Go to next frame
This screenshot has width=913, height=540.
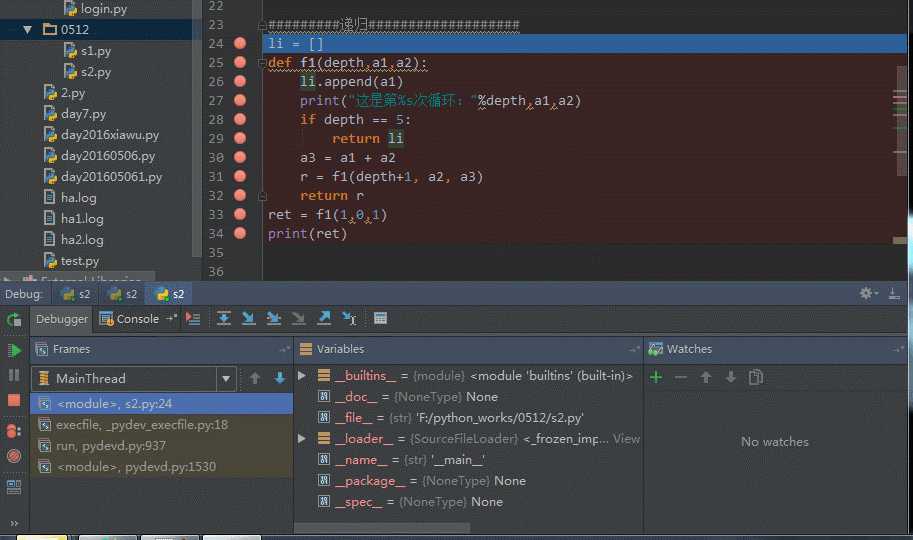[280, 378]
